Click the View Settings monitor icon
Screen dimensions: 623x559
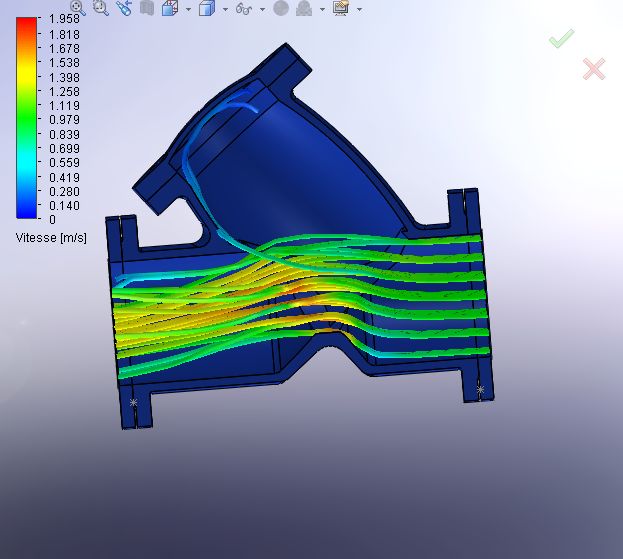pyautogui.click(x=341, y=8)
